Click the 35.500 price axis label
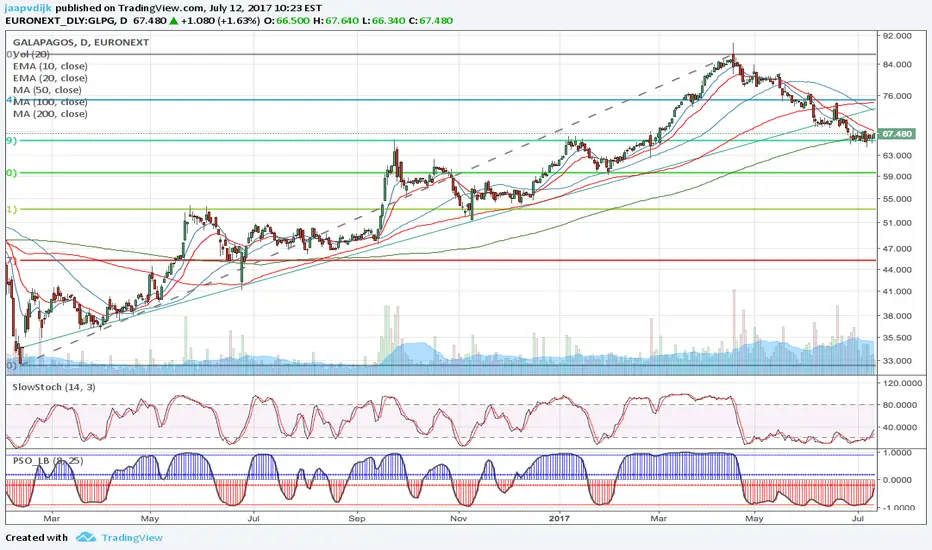 pos(897,338)
